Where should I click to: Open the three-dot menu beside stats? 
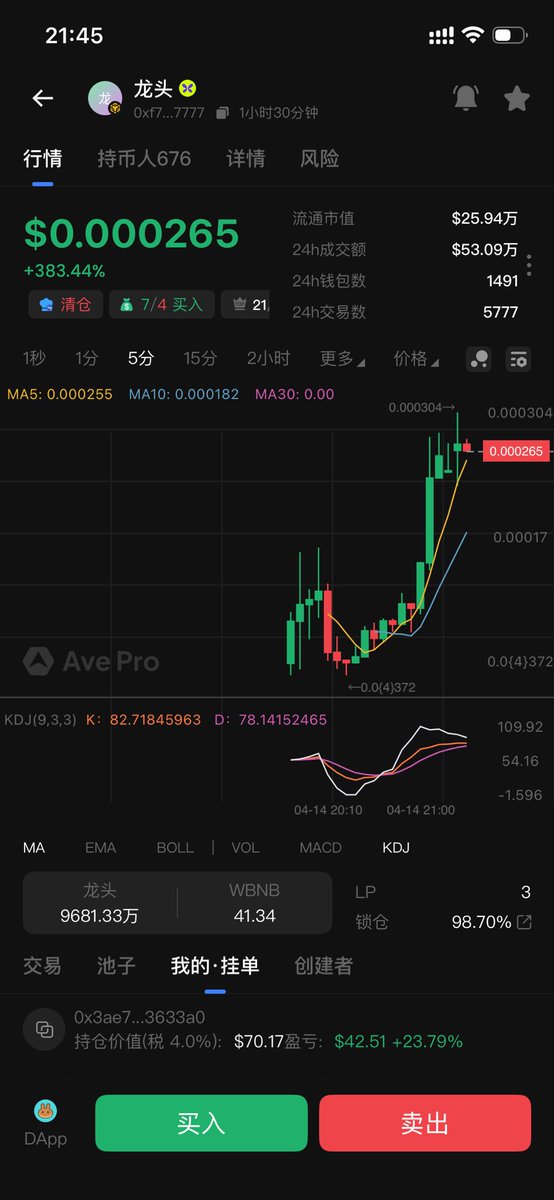coord(529,265)
